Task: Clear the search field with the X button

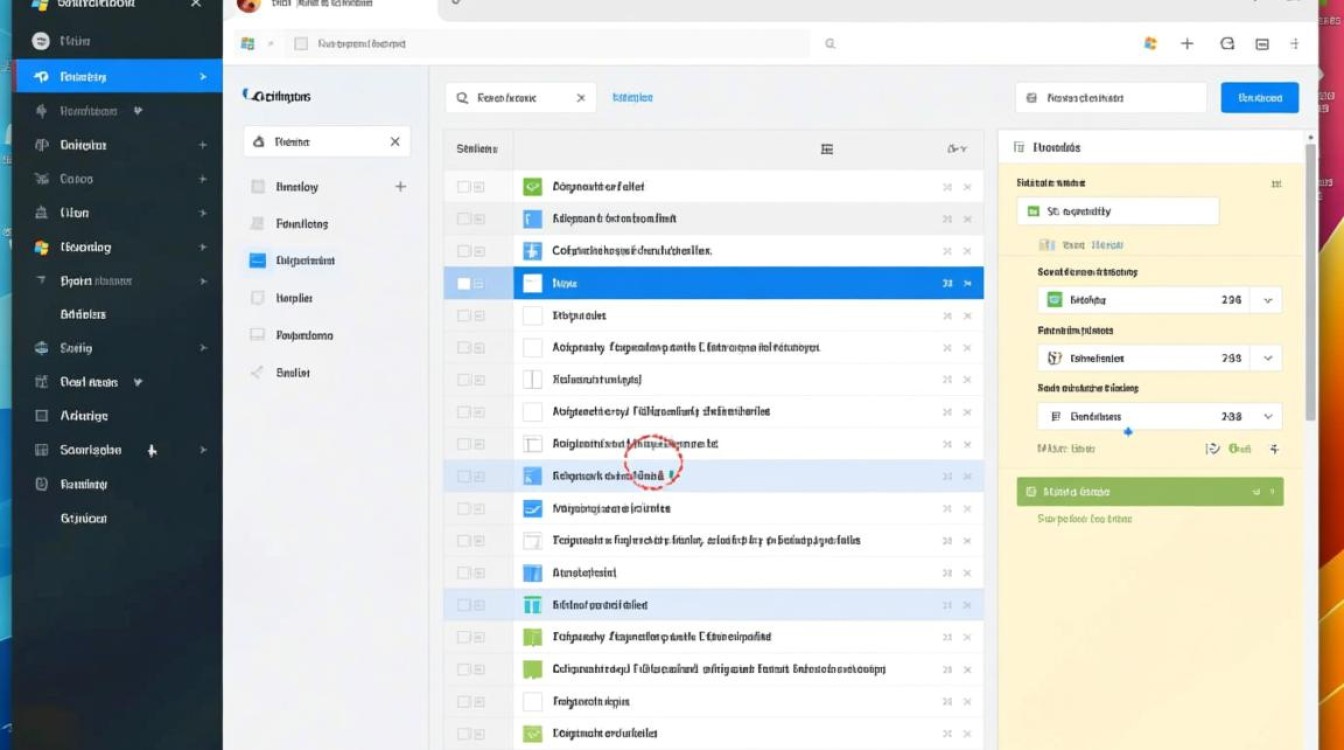Action: tap(580, 97)
